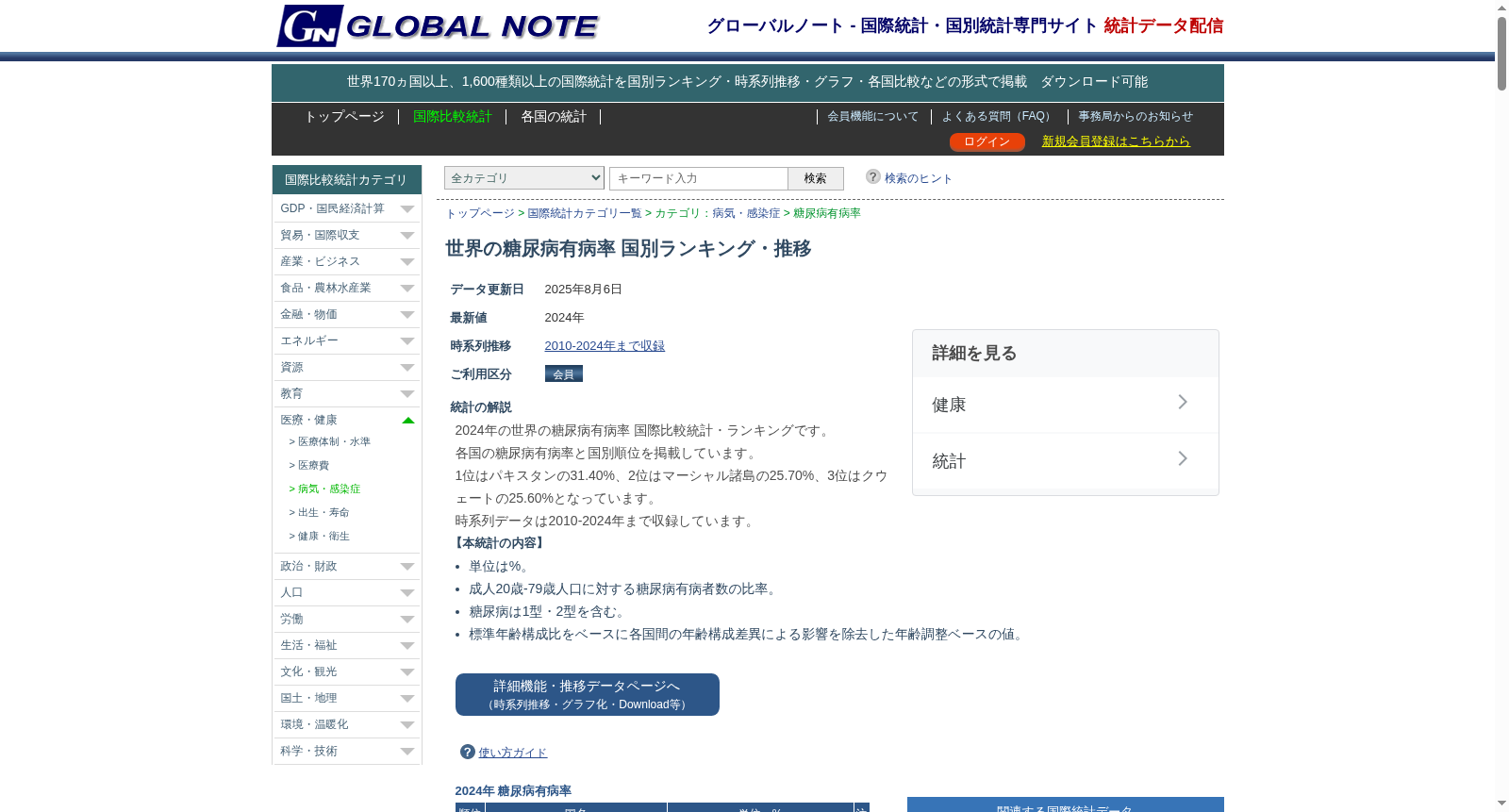Click 新規会員登録はこちらから link
The width and height of the screenshot is (1509, 812).
tap(1116, 141)
